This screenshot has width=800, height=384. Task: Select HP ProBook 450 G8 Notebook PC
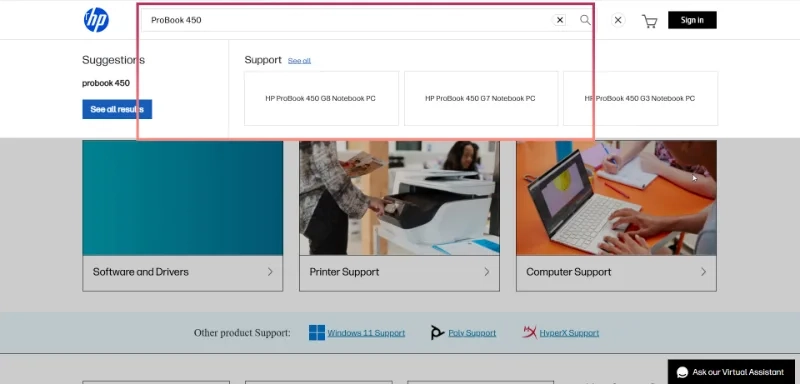click(x=321, y=98)
